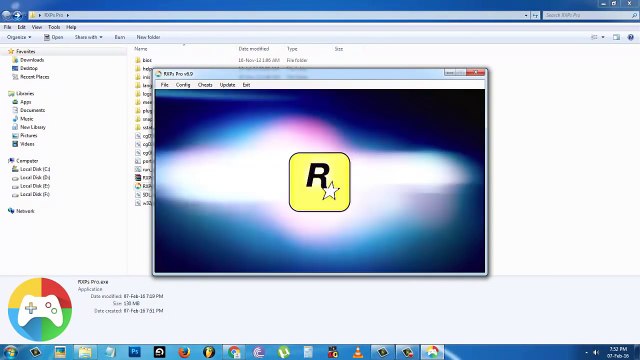Screen dimensions: 640x360
Task: Open the Documents library
Action: point(32,110)
